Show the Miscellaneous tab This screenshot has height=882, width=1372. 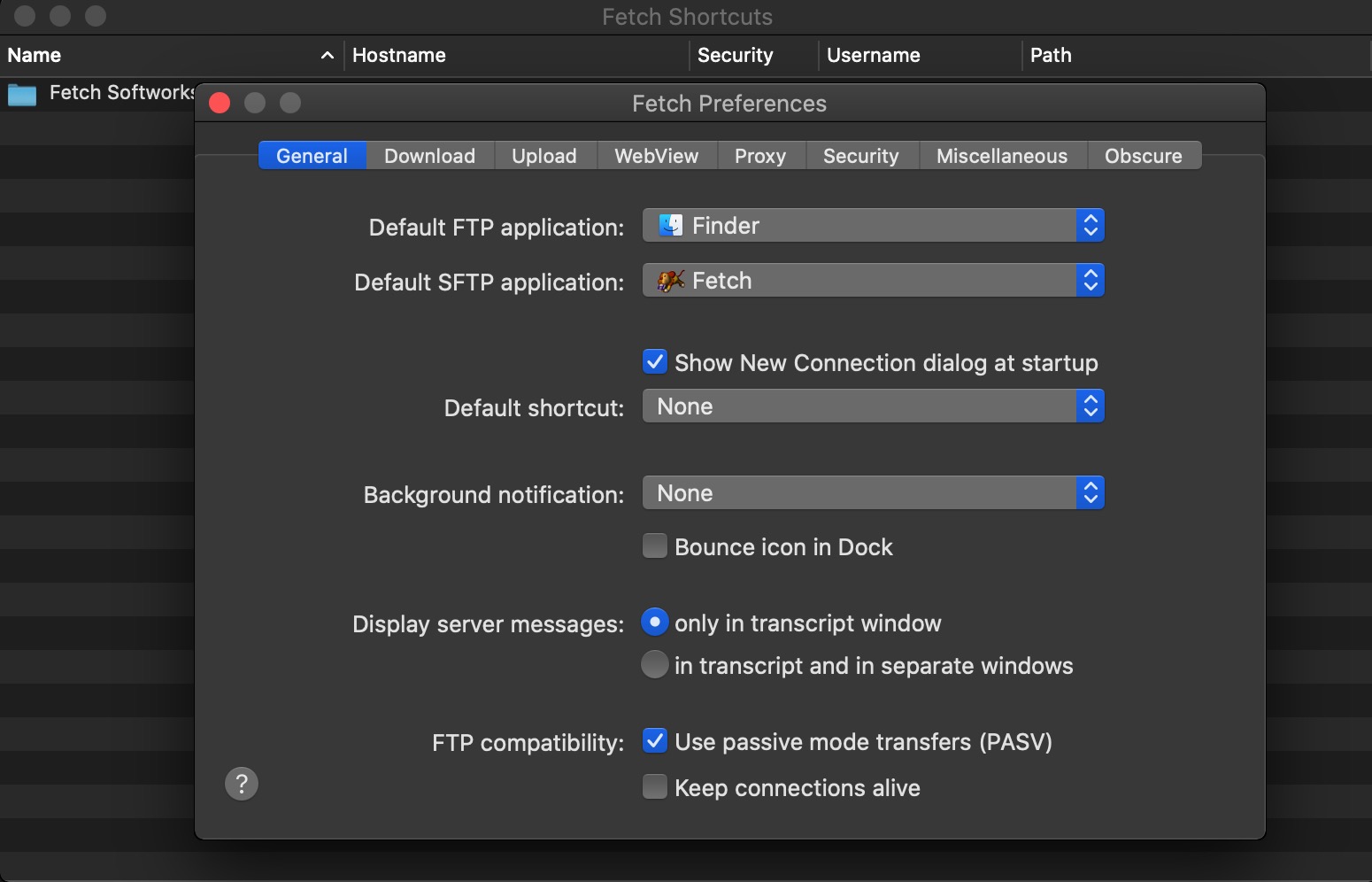click(x=1002, y=156)
